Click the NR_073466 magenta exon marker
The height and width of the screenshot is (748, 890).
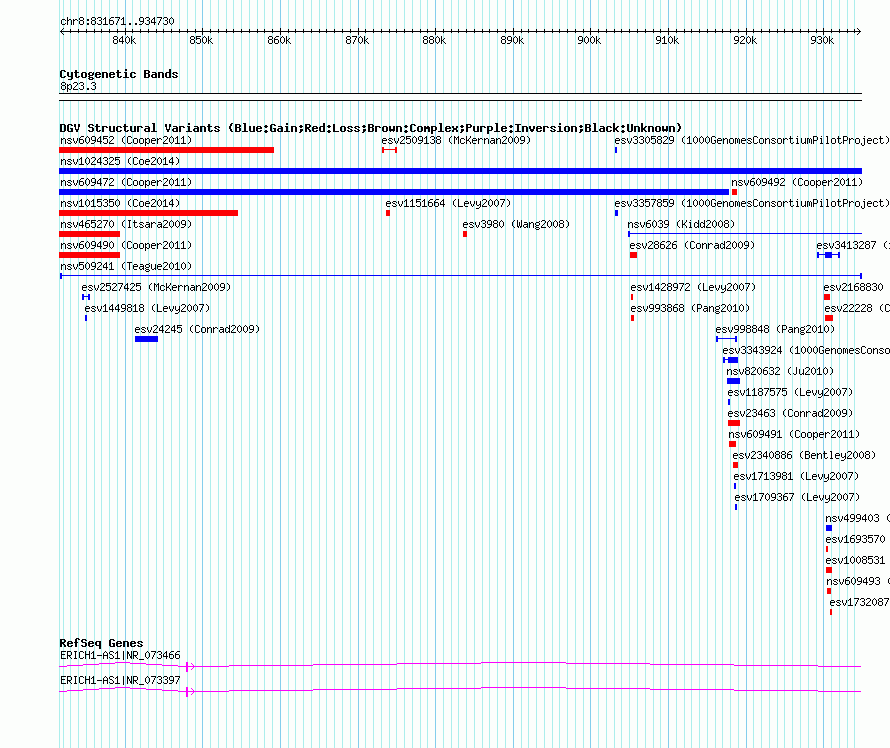coord(189,666)
